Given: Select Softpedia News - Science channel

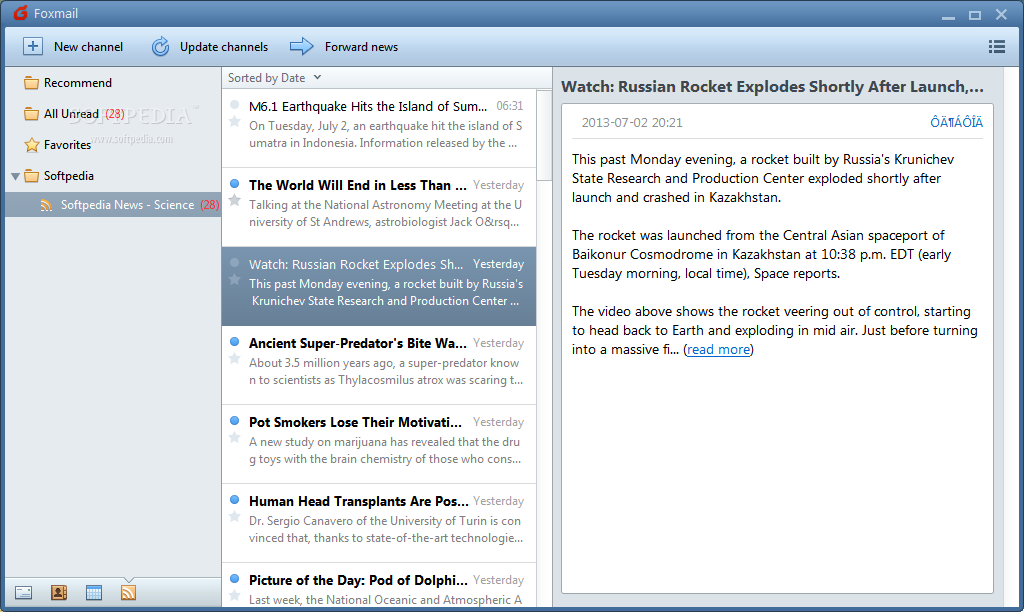Looking at the screenshot, I should point(113,205).
